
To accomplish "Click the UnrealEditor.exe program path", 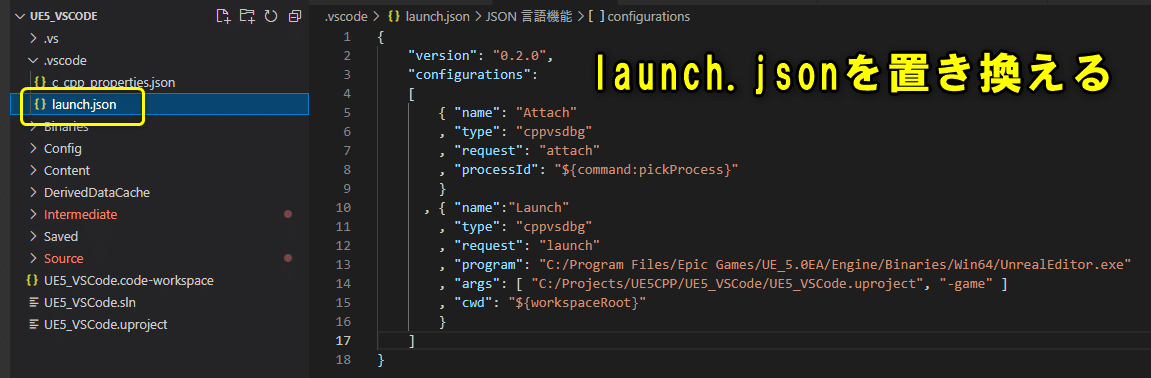I will click(x=835, y=265).
